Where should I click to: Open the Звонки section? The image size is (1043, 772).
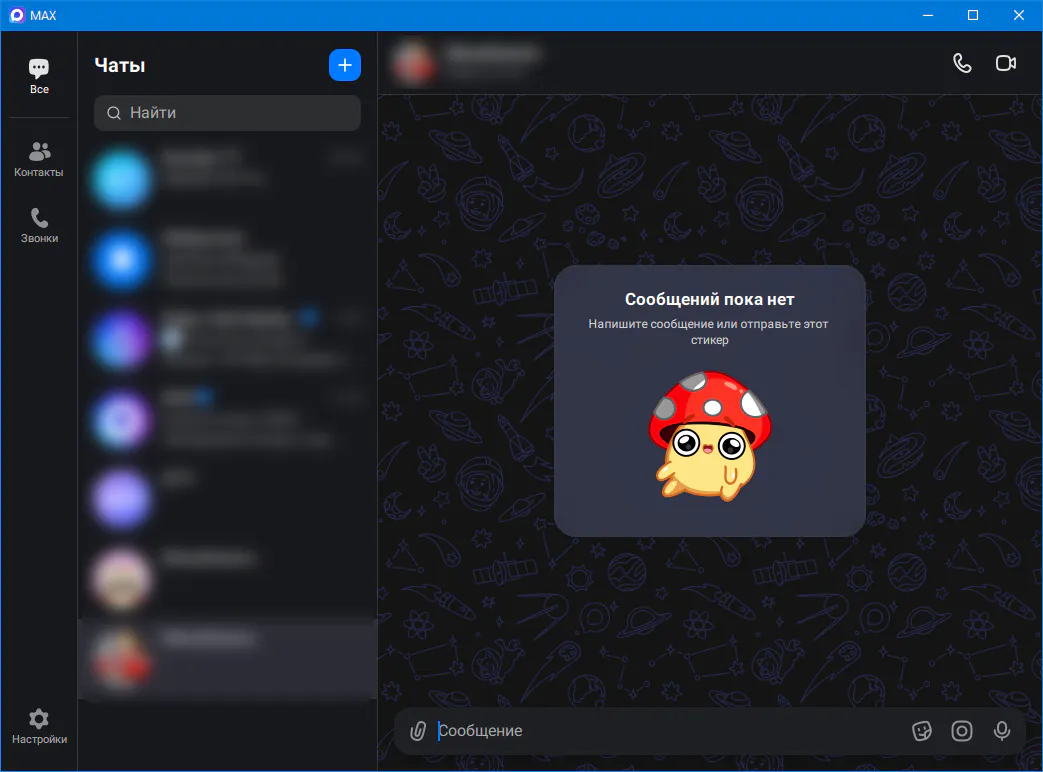click(39, 225)
